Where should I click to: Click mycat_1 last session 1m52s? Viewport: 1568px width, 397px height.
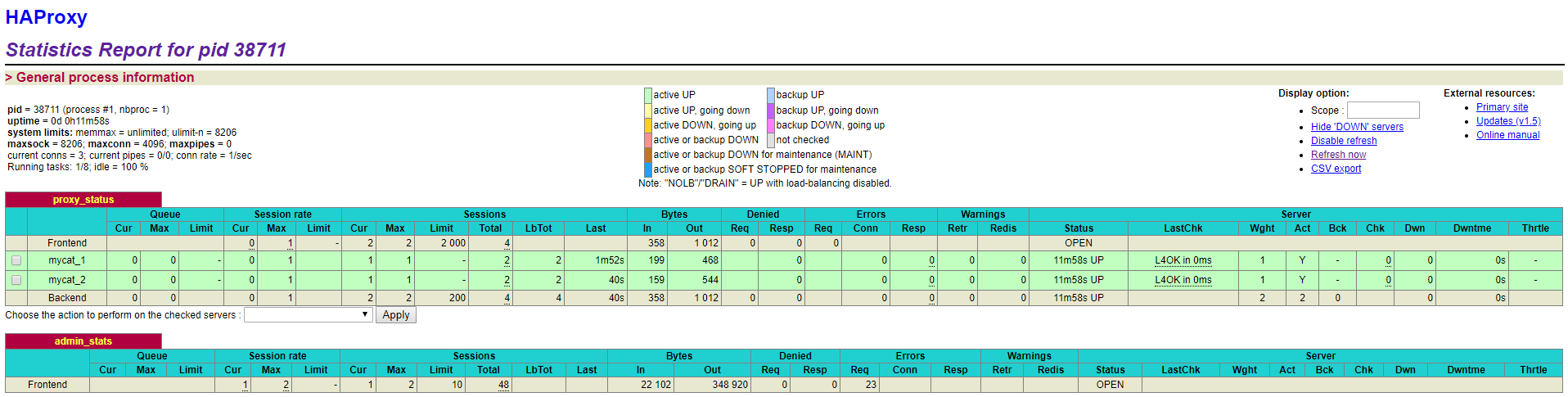pyautogui.click(x=610, y=260)
